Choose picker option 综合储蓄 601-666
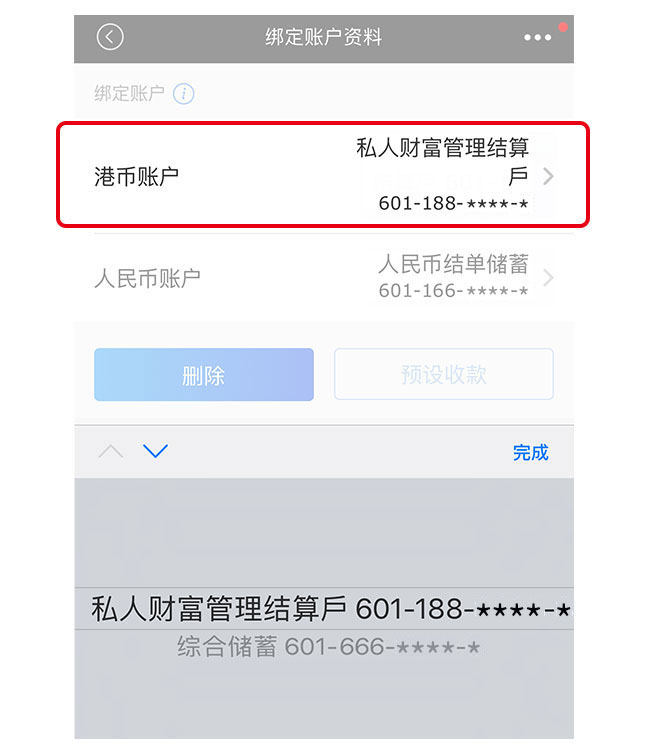The width and height of the screenshot is (650, 753). [329, 646]
